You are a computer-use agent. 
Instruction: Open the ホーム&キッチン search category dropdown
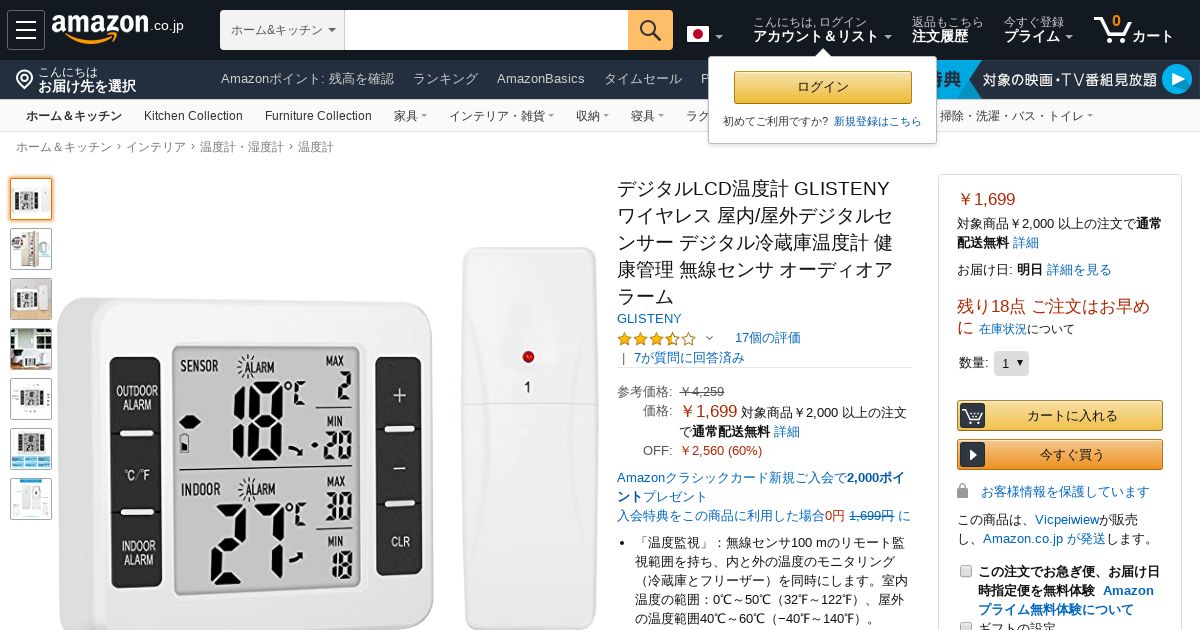pyautogui.click(x=282, y=30)
